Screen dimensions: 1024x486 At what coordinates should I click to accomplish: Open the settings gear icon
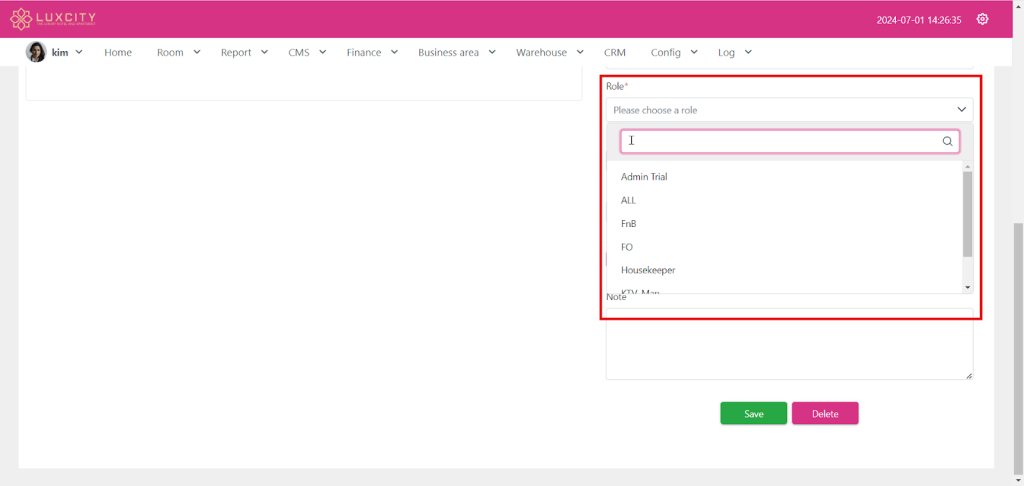click(x=982, y=19)
